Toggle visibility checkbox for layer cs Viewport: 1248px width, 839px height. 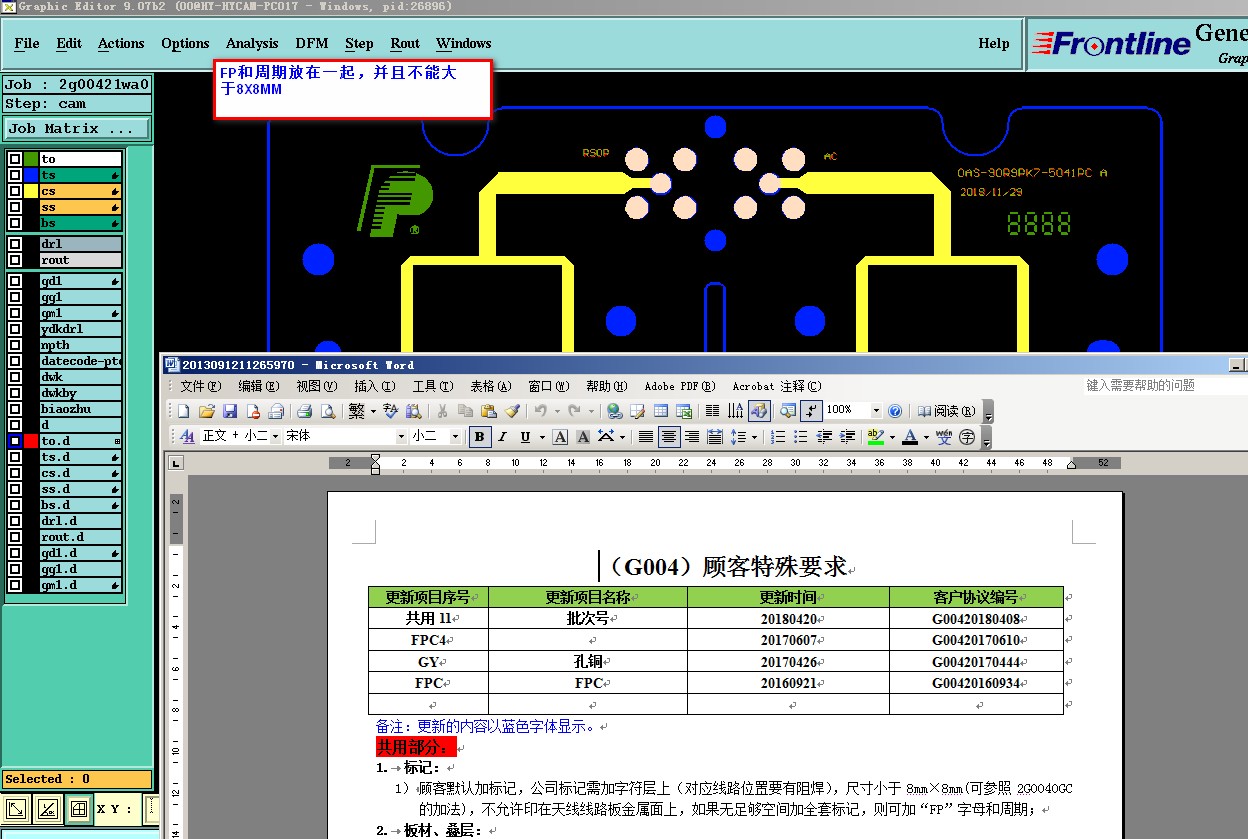tap(15, 191)
